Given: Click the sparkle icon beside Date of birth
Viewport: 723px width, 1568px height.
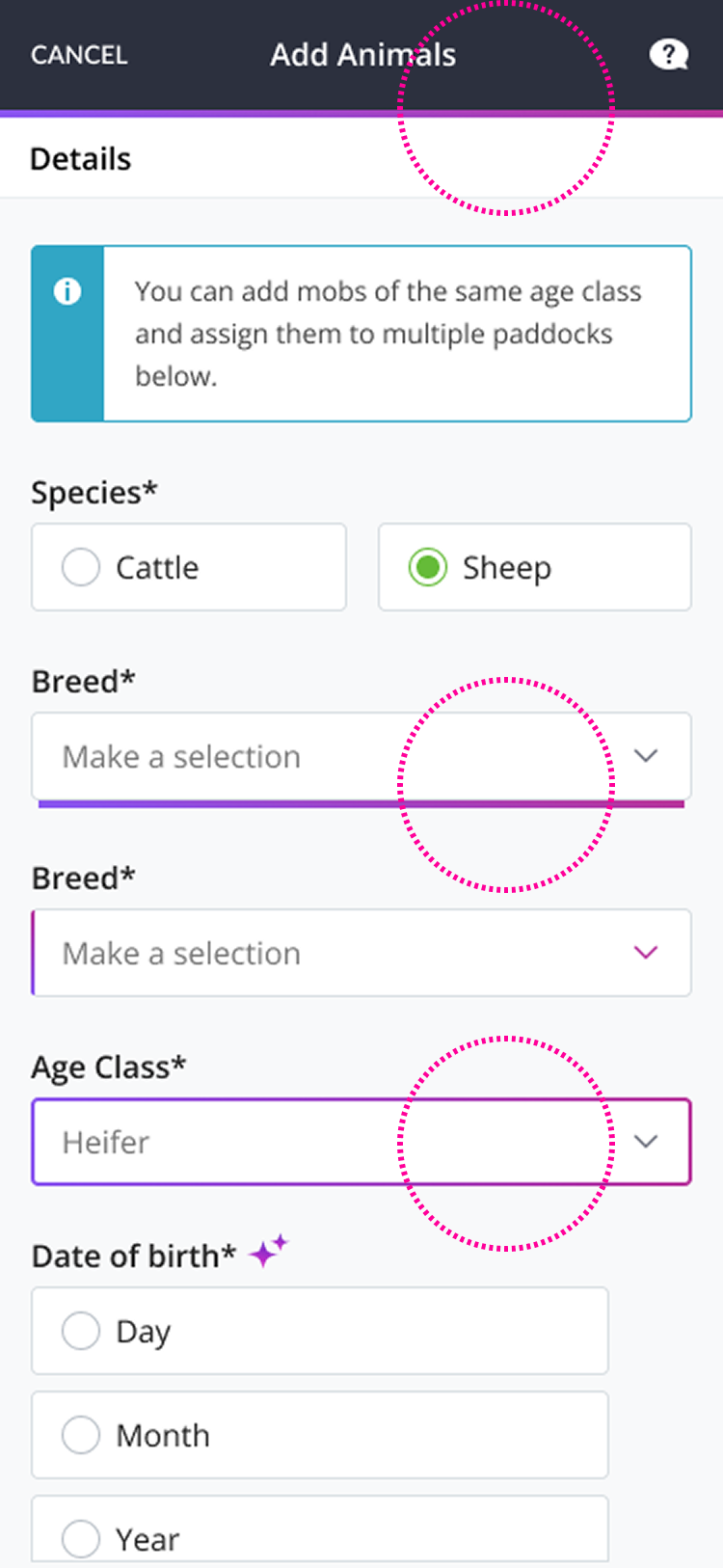Looking at the screenshot, I should (268, 1251).
